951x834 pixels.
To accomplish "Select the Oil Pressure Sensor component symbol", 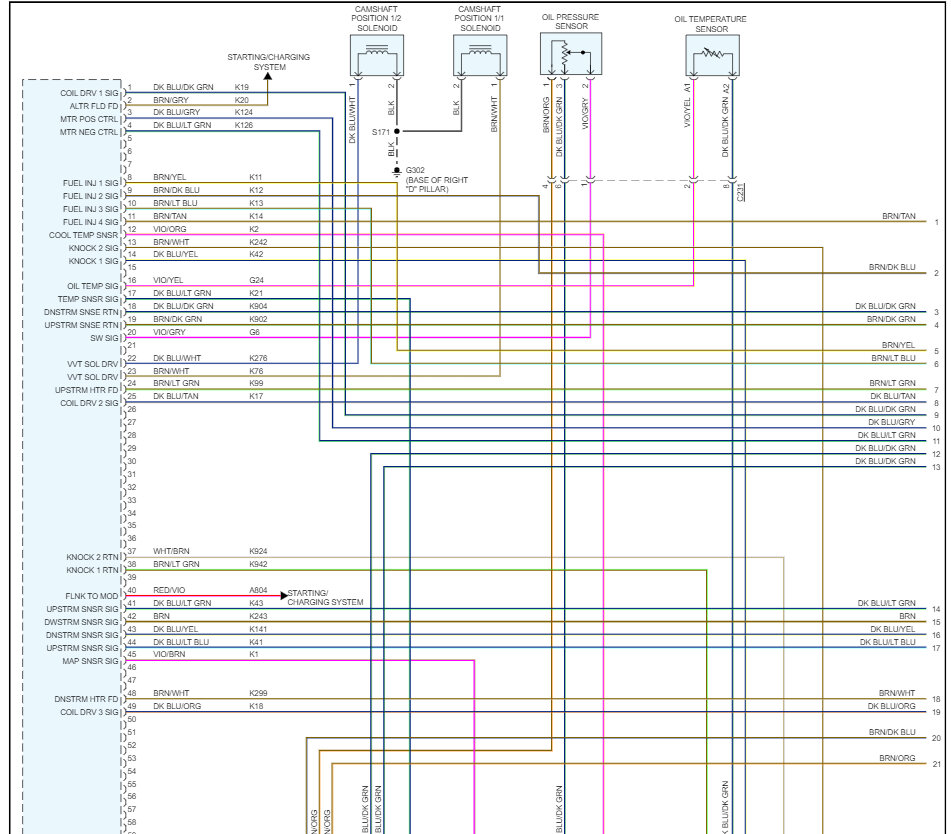I will pos(571,54).
